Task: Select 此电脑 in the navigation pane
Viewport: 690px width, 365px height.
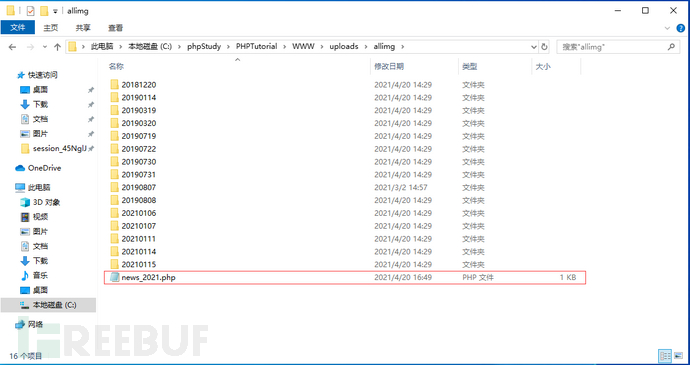Action: coord(39,188)
